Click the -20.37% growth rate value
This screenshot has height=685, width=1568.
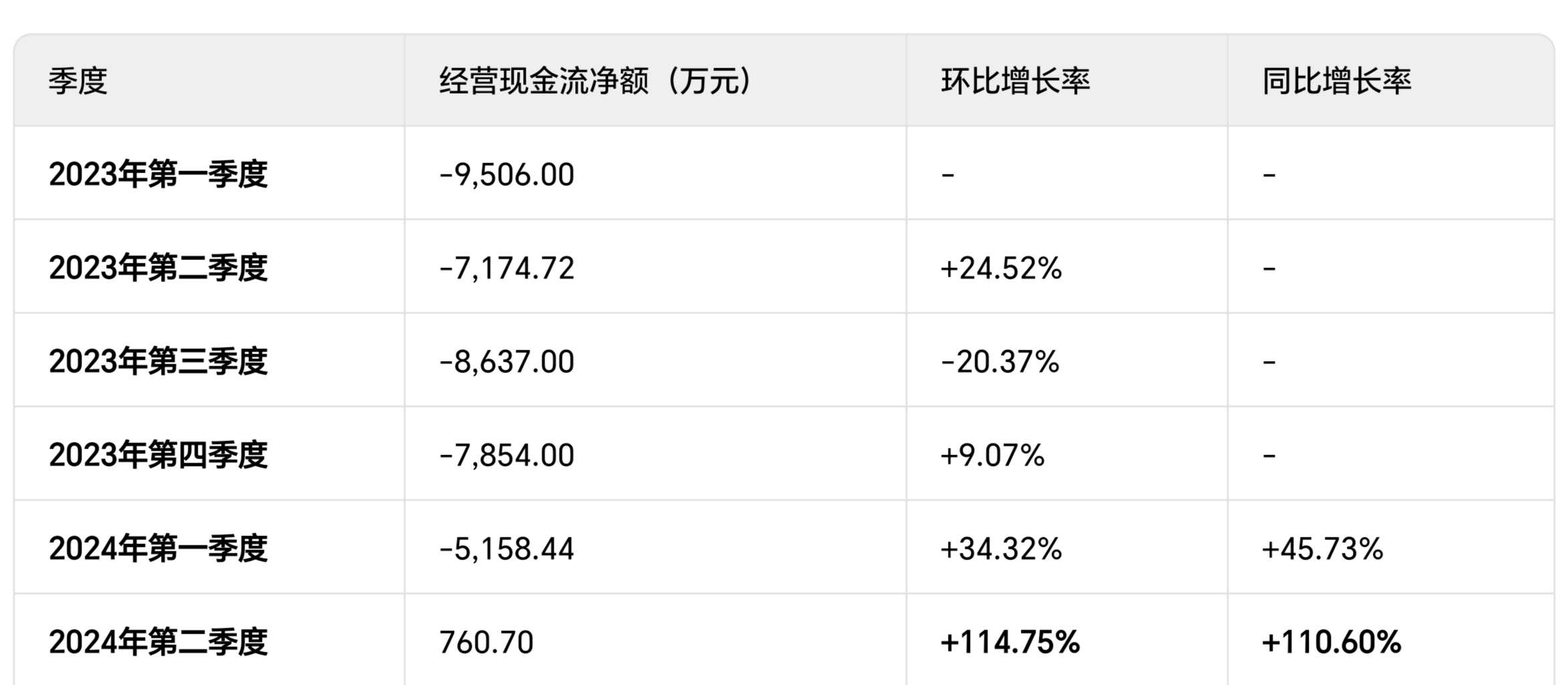tap(999, 362)
